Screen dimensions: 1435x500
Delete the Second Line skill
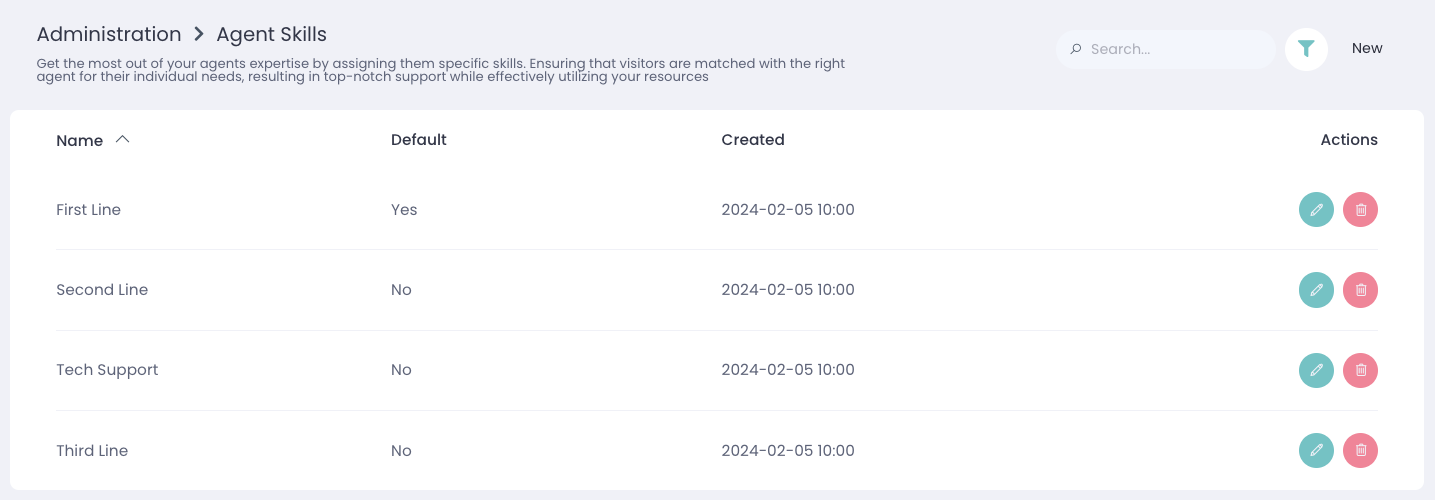(1360, 290)
